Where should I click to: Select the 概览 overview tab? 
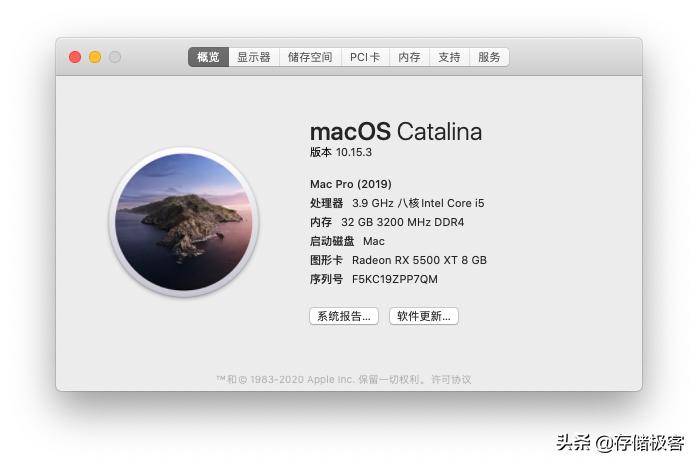click(x=208, y=57)
